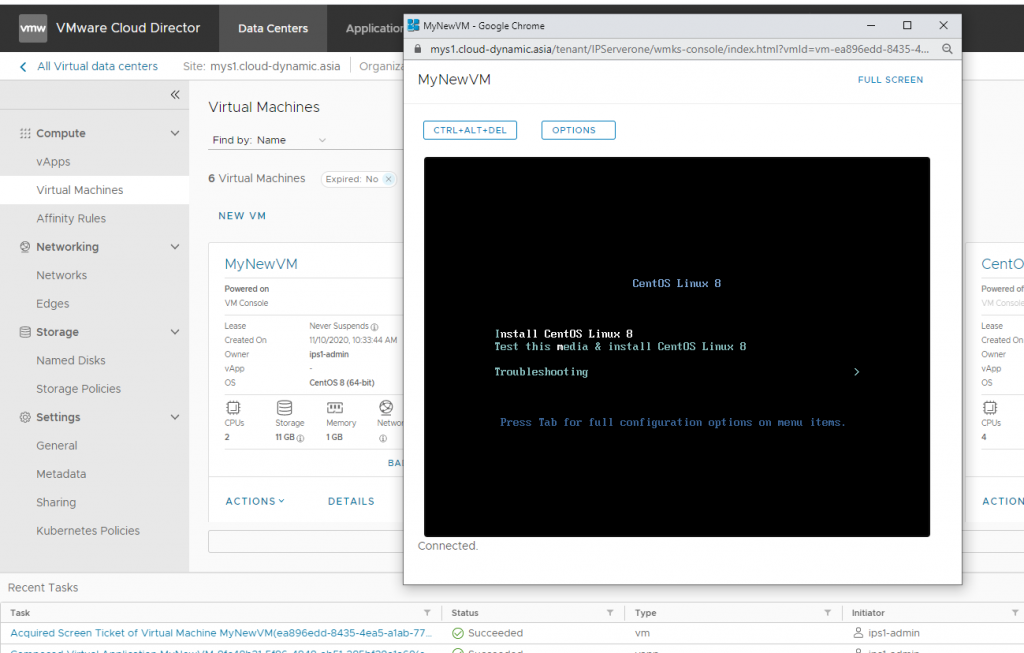
Task: Open DETAILS on the MyNewVM card
Action: [351, 502]
